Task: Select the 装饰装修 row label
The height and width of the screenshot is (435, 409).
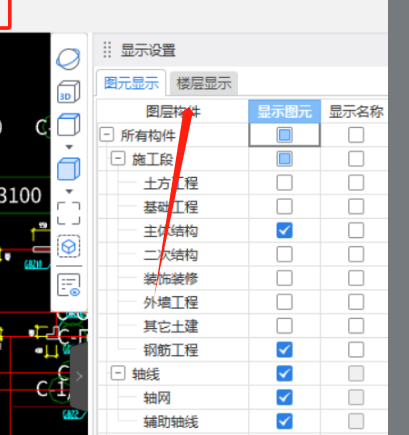Action: [x=171, y=279]
